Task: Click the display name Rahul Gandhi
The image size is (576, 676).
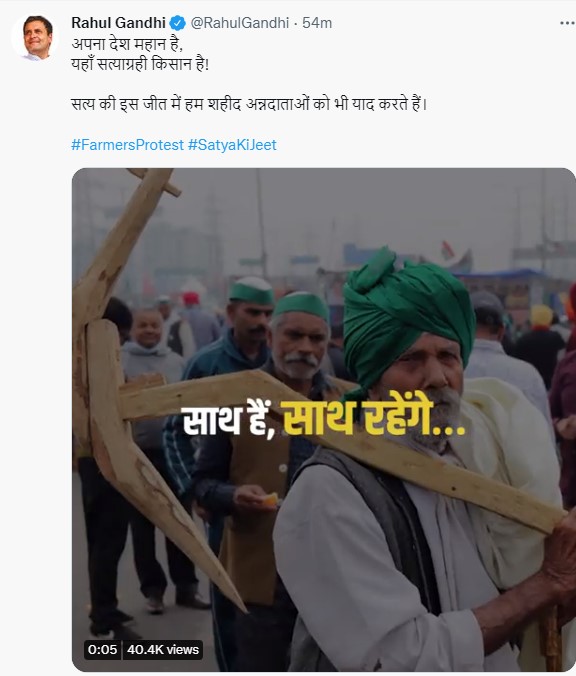Action: point(118,23)
